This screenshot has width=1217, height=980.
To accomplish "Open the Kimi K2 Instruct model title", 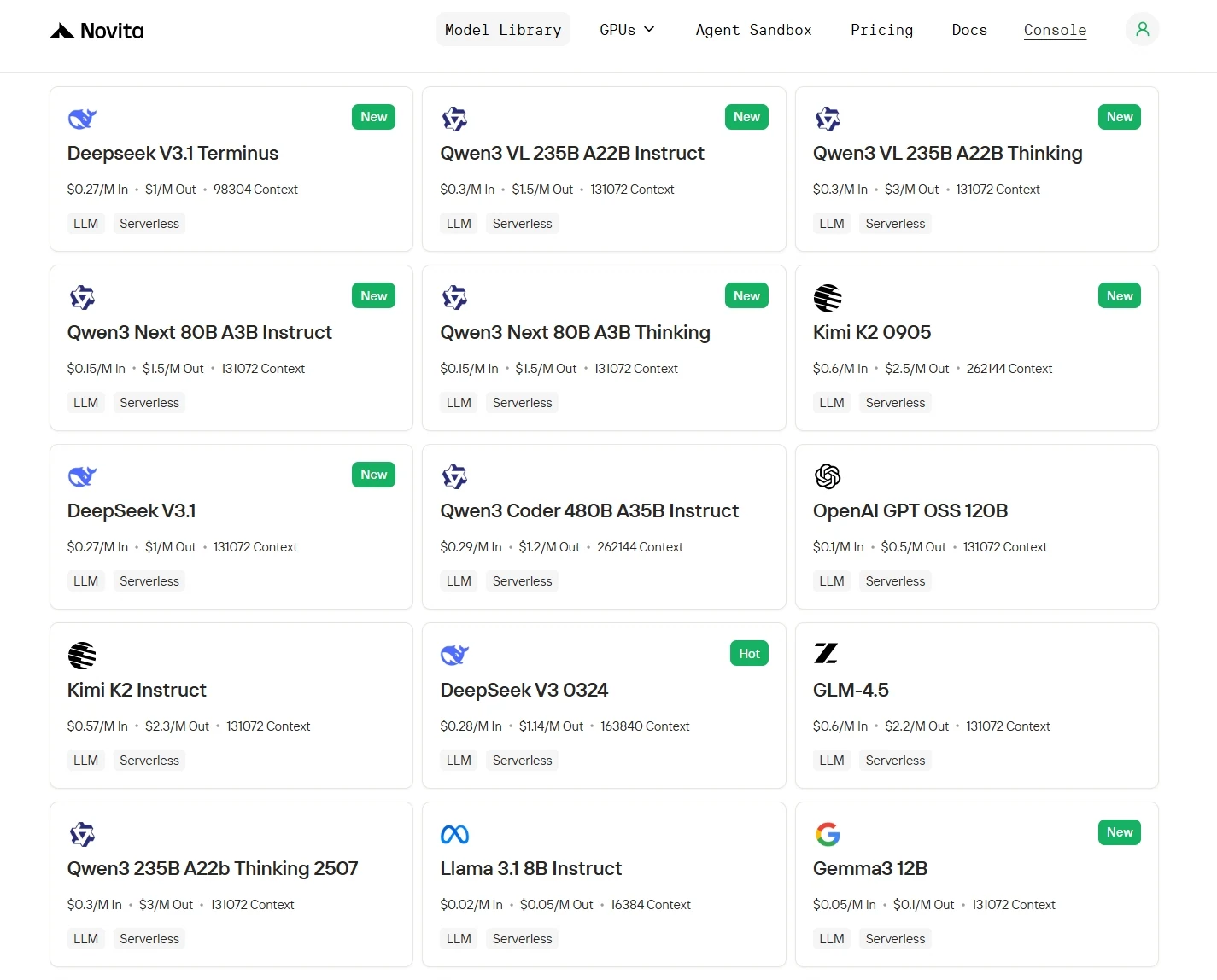I will (x=137, y=691).
